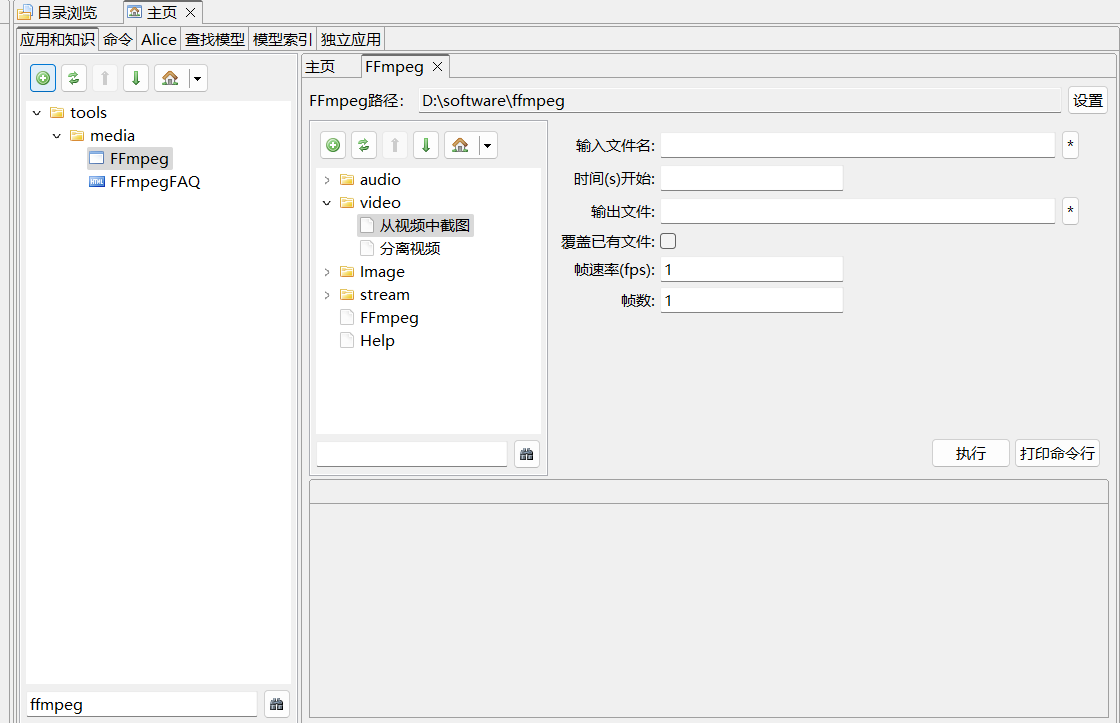Switch to the 查找模型 tab
The width and height of the screenshot is (1120, 723).
point(215,39)
